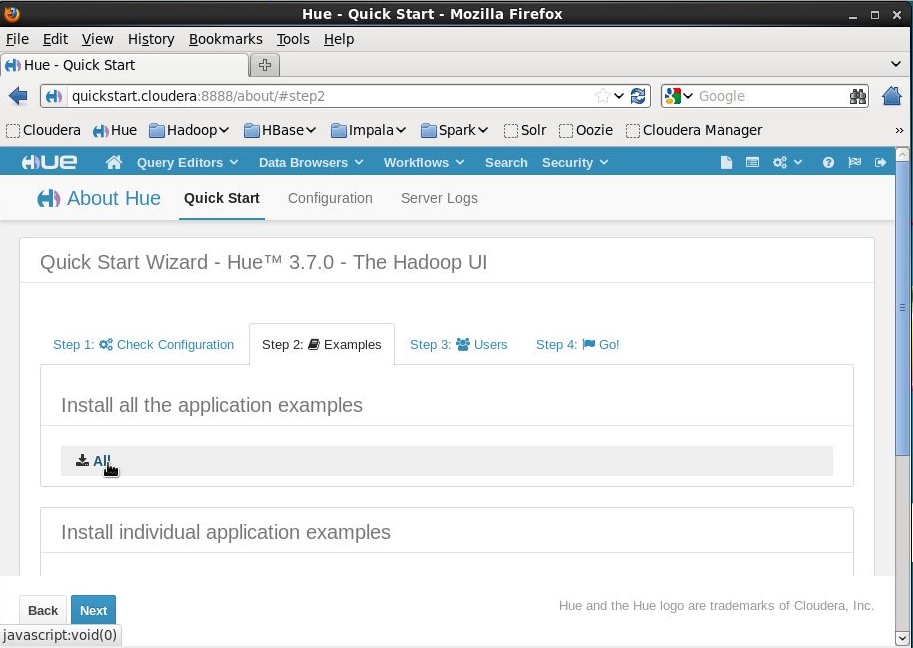913x648 pixels.
Task: Open the Bookmarks menu
Action: point(225,39)
